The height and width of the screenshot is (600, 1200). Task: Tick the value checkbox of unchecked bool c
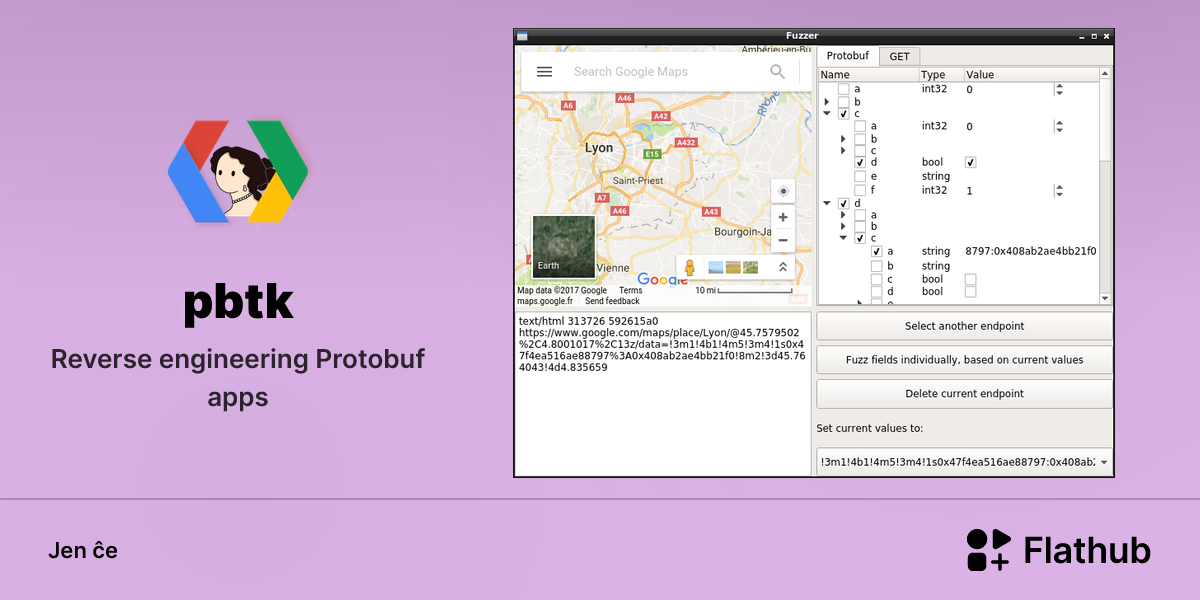click(970, 279)
